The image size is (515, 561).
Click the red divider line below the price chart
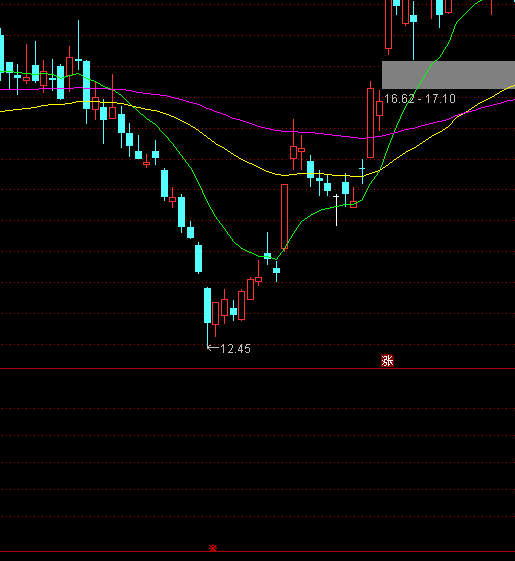tap(257, 368)
